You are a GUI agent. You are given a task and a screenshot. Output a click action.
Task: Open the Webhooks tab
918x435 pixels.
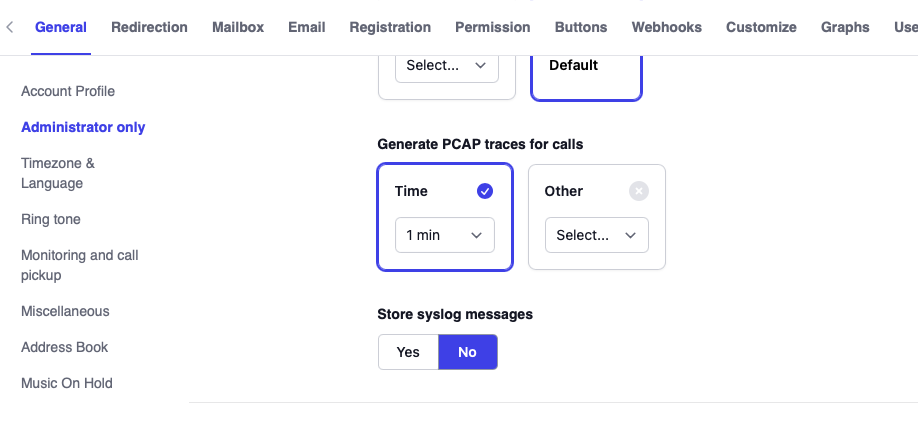[666, 27]
